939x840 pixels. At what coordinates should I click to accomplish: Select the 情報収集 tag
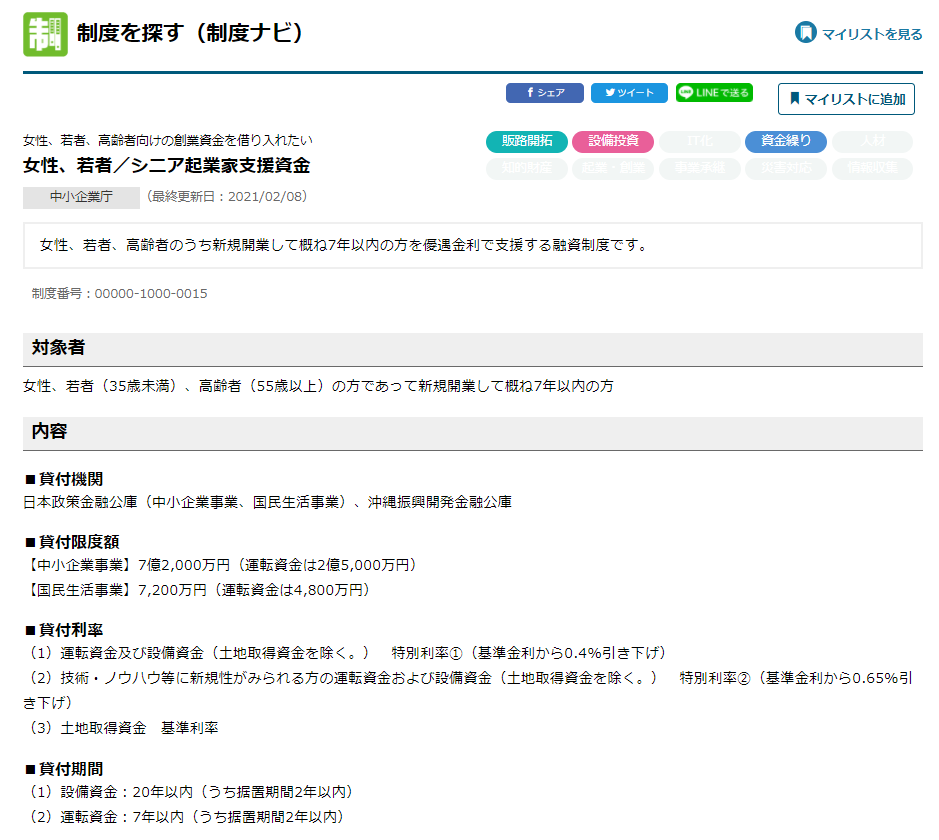871,168
